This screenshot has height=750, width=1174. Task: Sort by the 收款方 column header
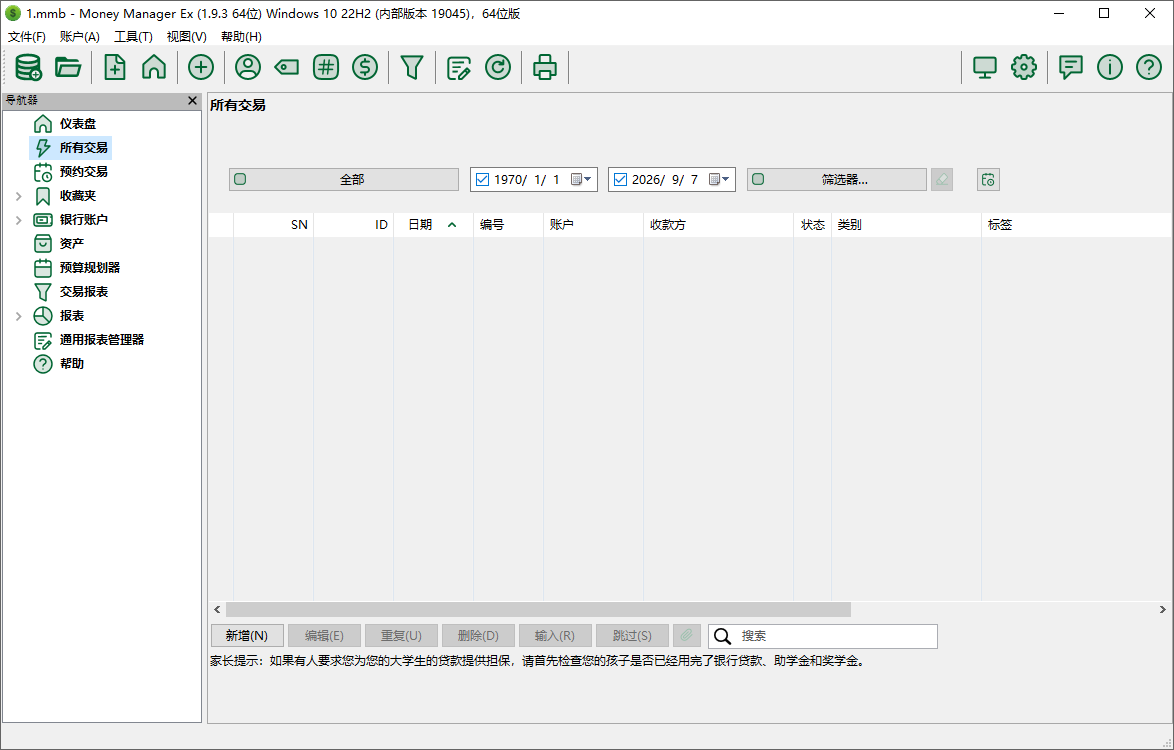point(718,225)
